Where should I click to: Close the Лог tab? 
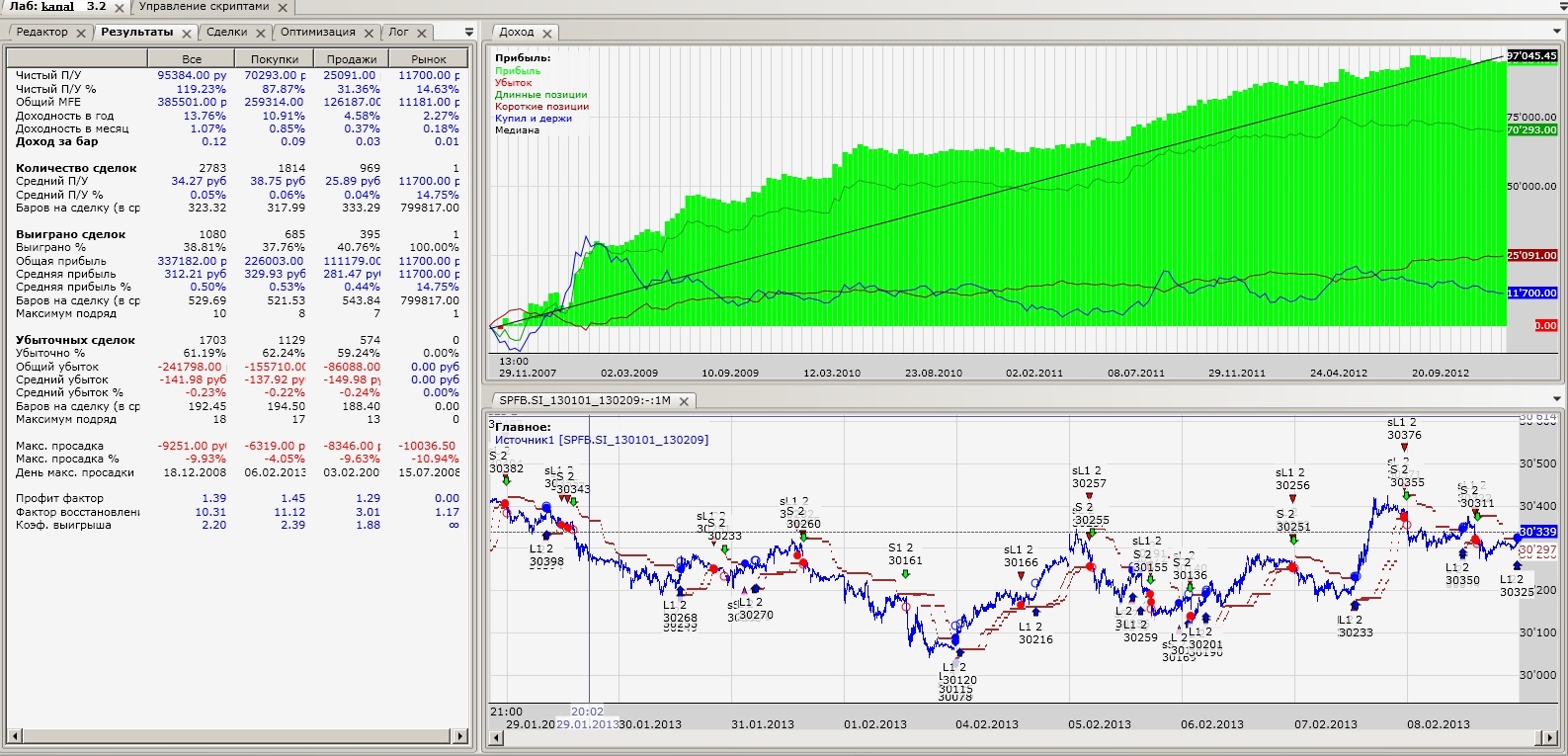pyautogui.click(x=422, y=33)
